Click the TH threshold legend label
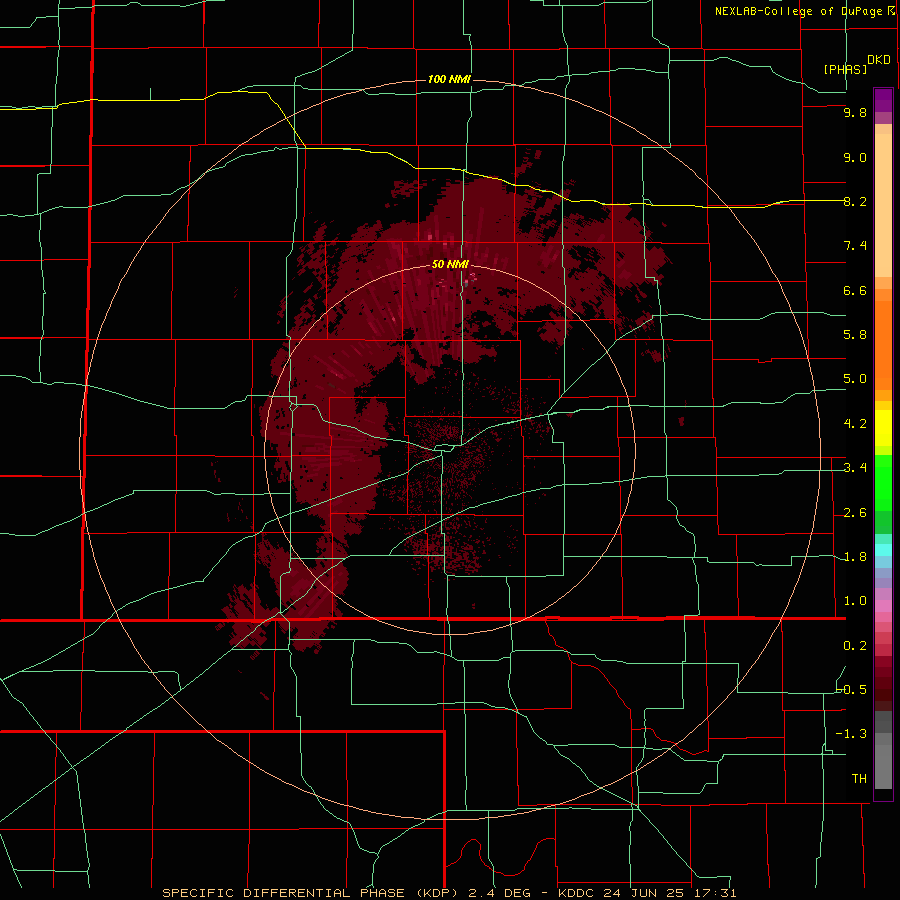900x900 pixels. click(x=859, y=779)
